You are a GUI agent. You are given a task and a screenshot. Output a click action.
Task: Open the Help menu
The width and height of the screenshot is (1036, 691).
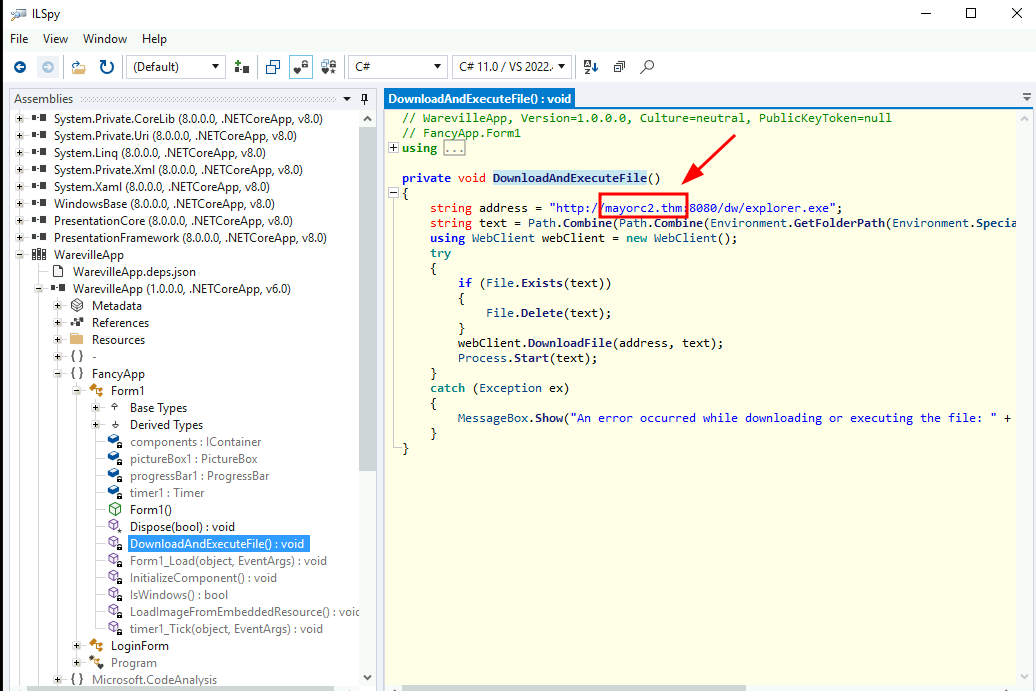pos(154,39)
